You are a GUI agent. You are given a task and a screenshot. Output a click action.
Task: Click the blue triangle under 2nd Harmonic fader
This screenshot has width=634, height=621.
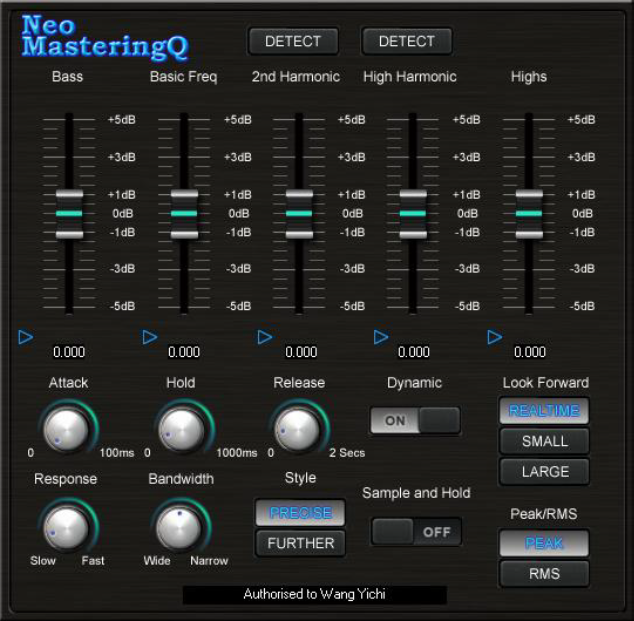265,337
